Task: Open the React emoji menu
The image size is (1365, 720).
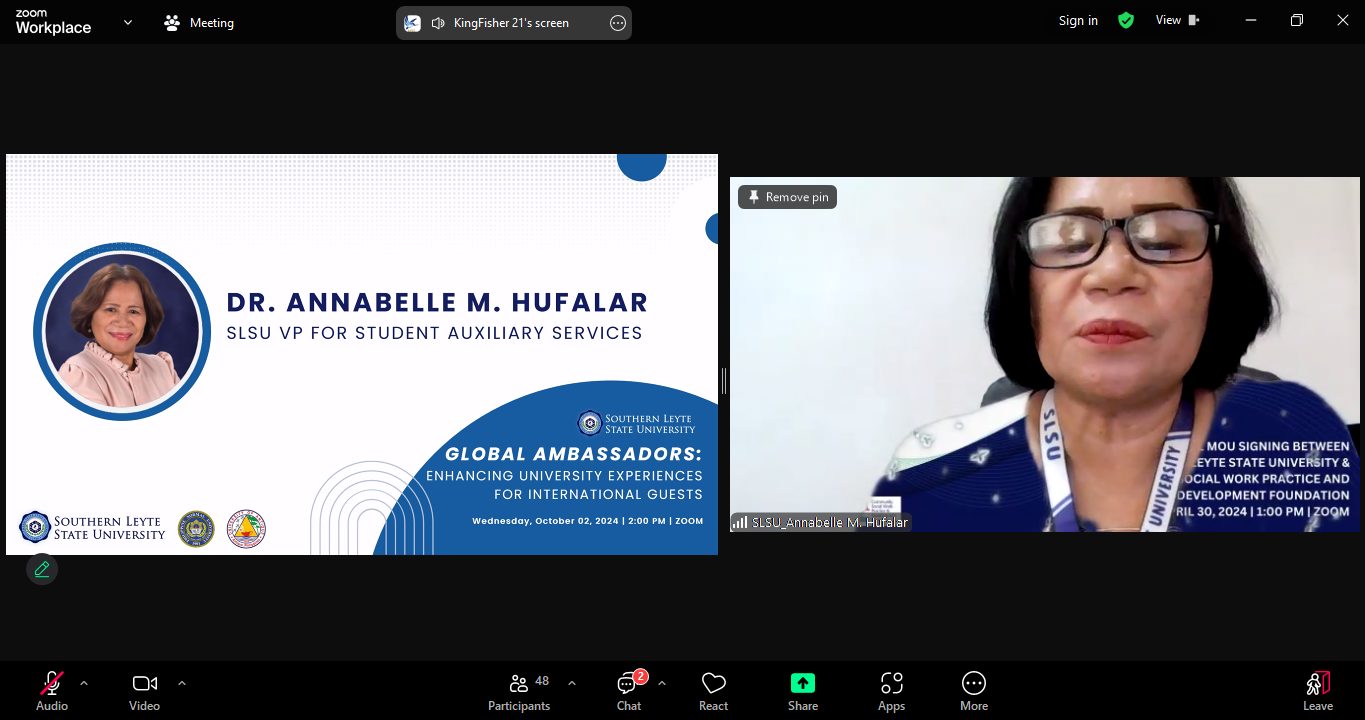Action: pos(713,691)
